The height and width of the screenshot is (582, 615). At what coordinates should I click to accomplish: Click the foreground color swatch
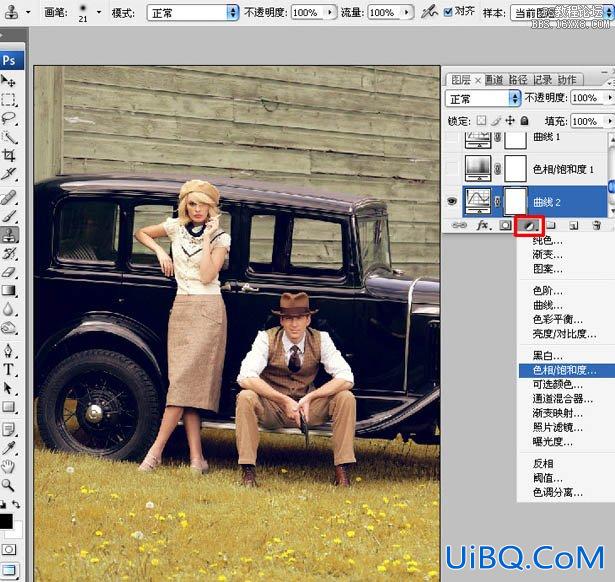coord(5,520)
